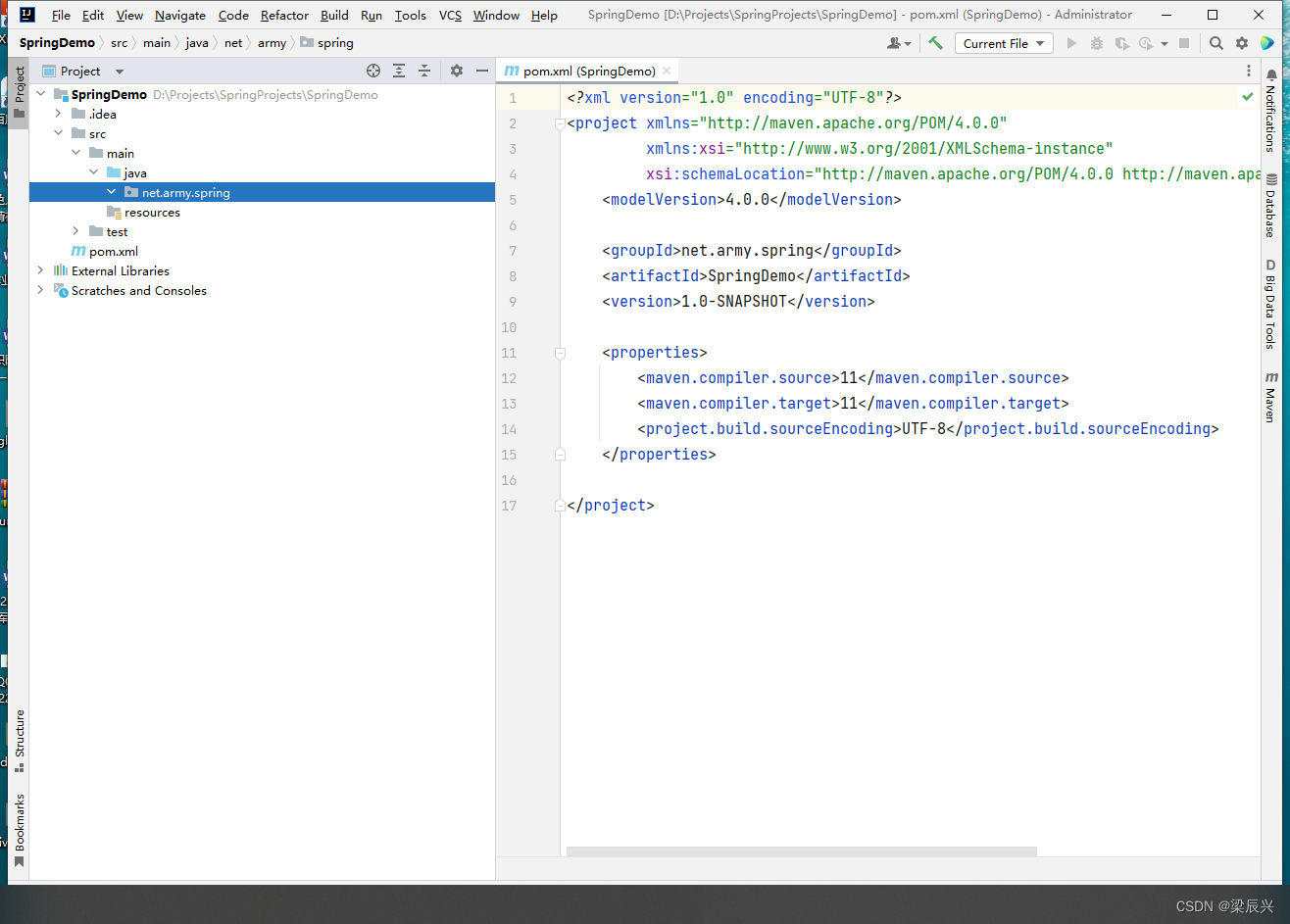Click Expand All icon in Project panel
Image resolution: width=1290 pixels, height=924 pixels.
[399, 71]
